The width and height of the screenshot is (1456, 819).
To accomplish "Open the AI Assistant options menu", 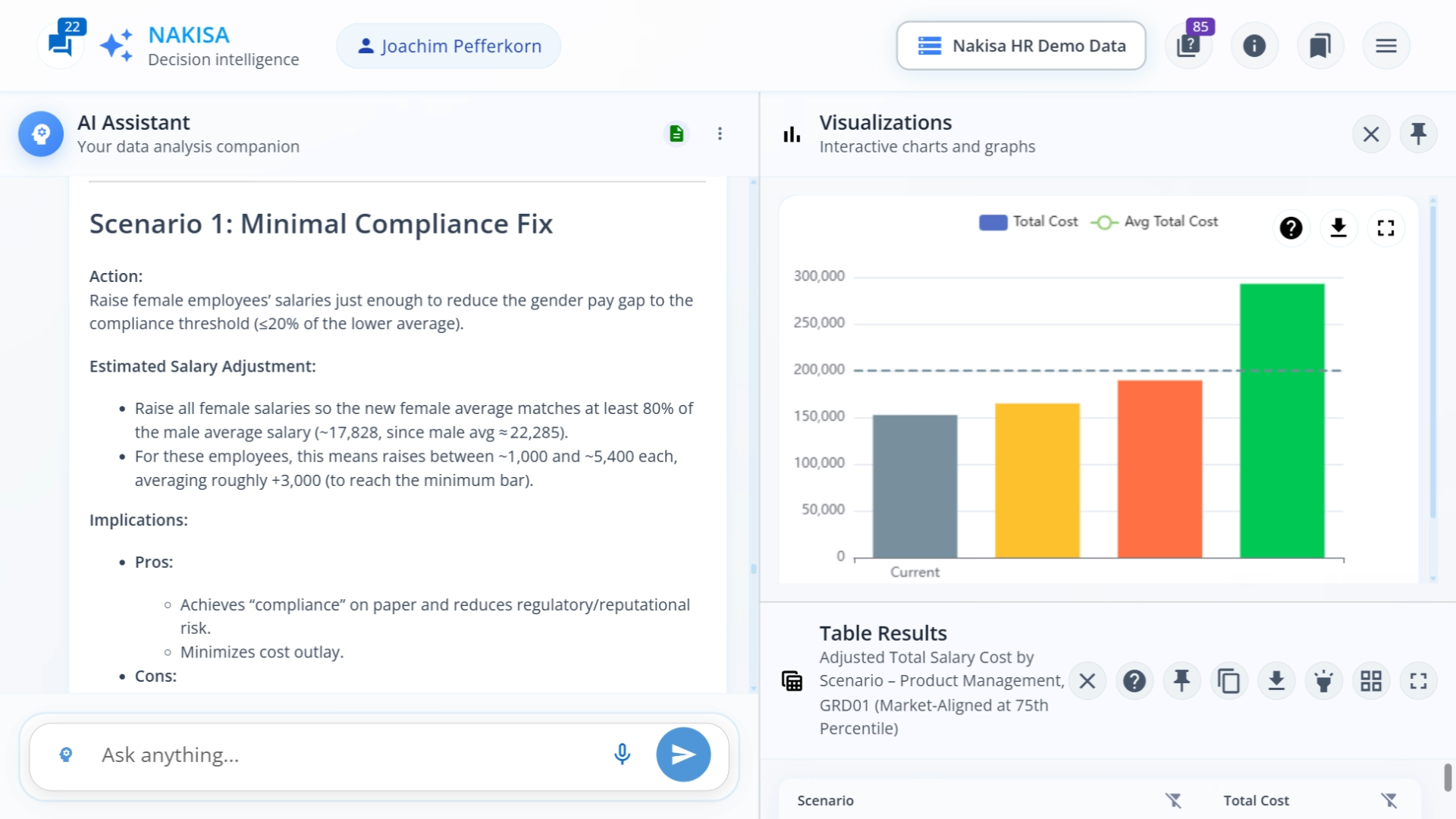I will [x=720, y=133].
